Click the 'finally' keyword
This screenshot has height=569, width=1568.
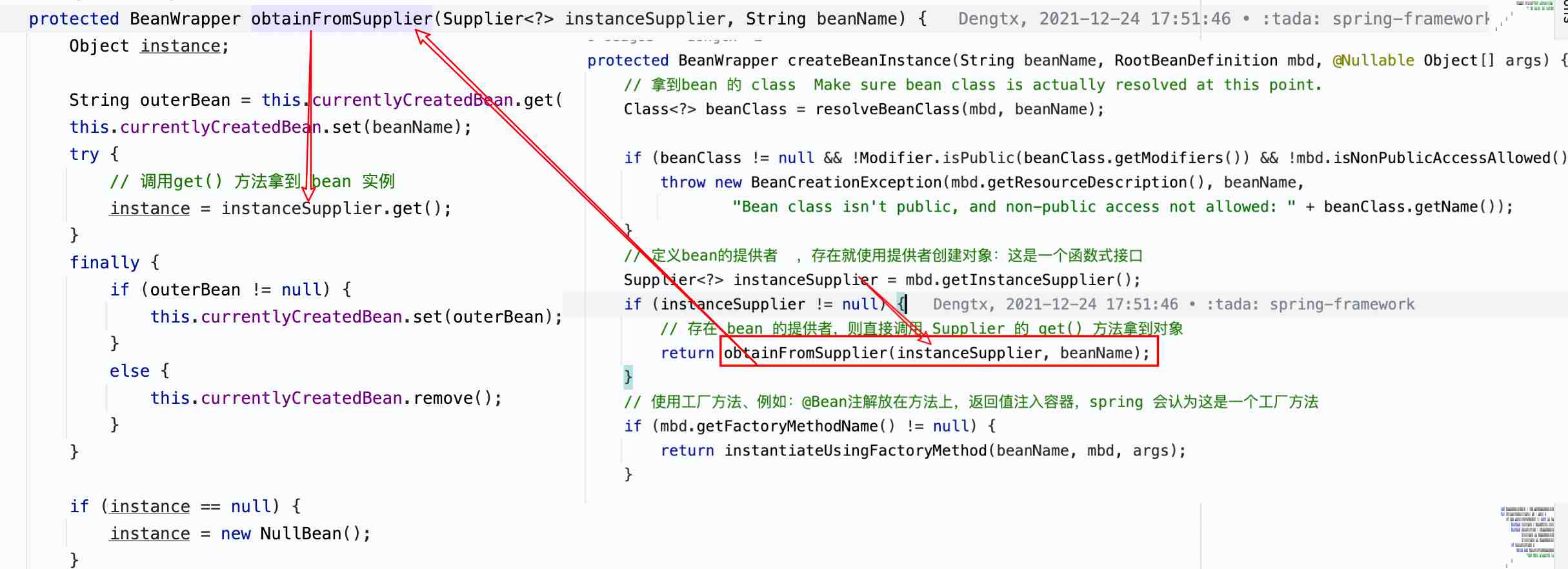(105, 263)
